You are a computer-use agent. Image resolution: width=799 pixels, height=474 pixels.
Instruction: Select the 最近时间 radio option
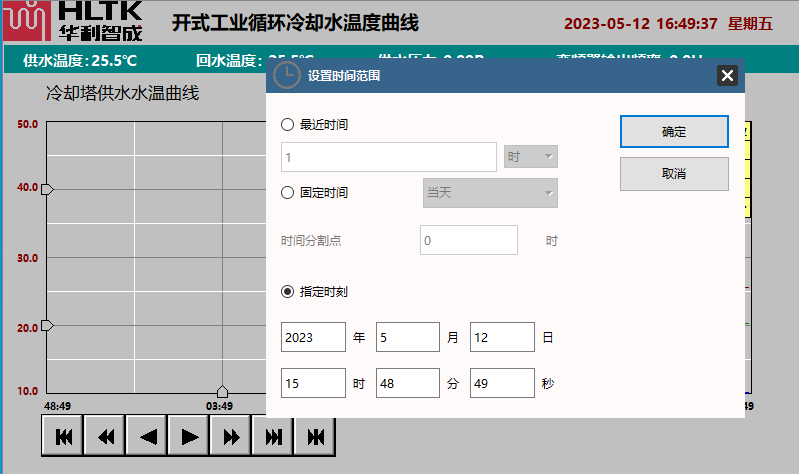[288, 125]
